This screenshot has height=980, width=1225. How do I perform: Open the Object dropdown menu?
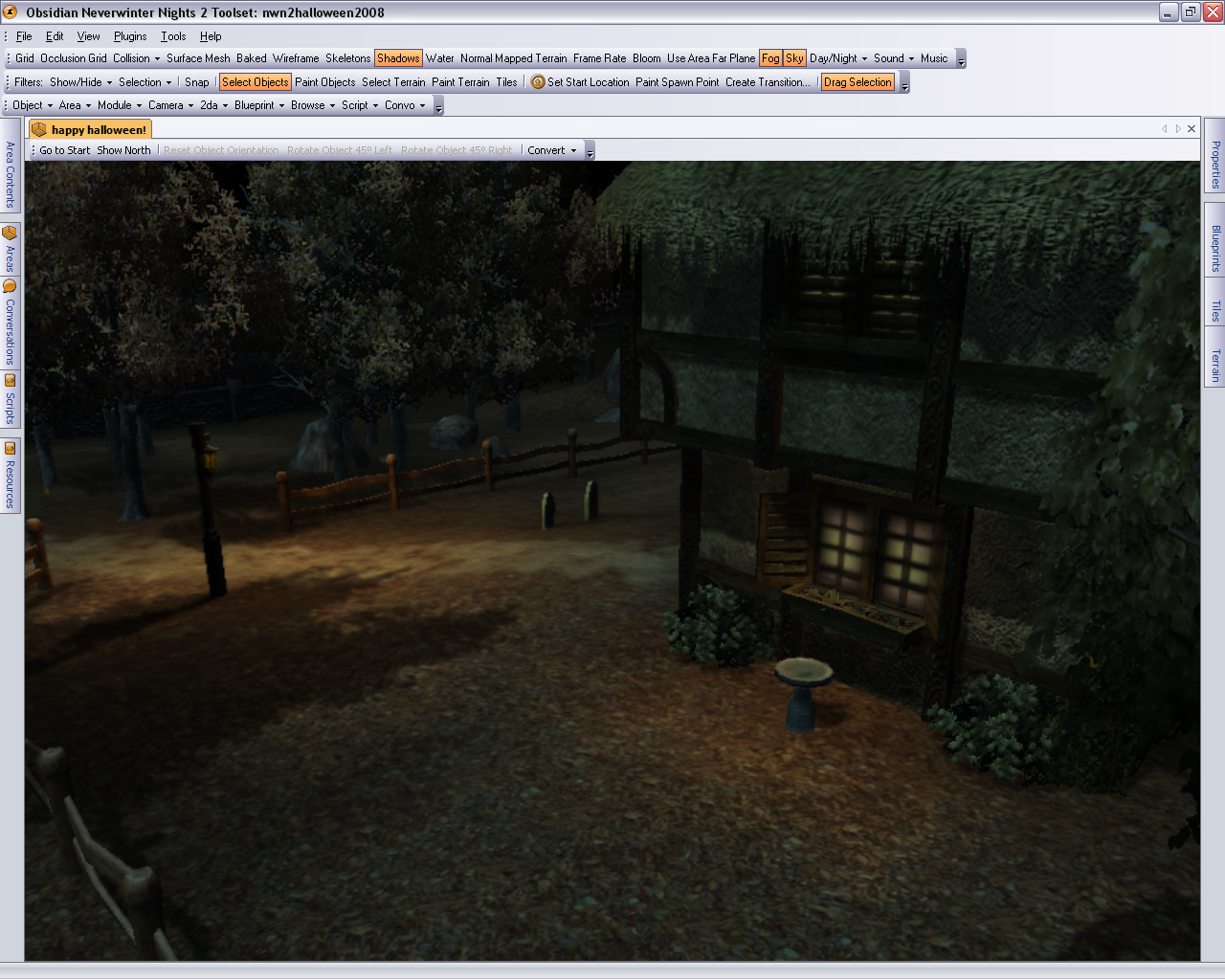tap(33, 105)
